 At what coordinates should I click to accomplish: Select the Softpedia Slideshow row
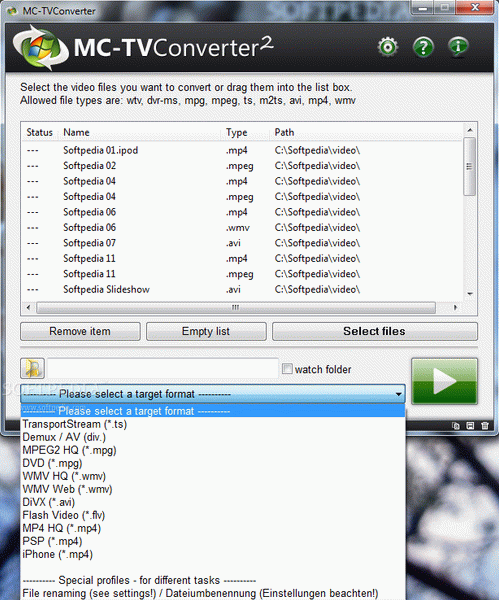click(242, 290)
